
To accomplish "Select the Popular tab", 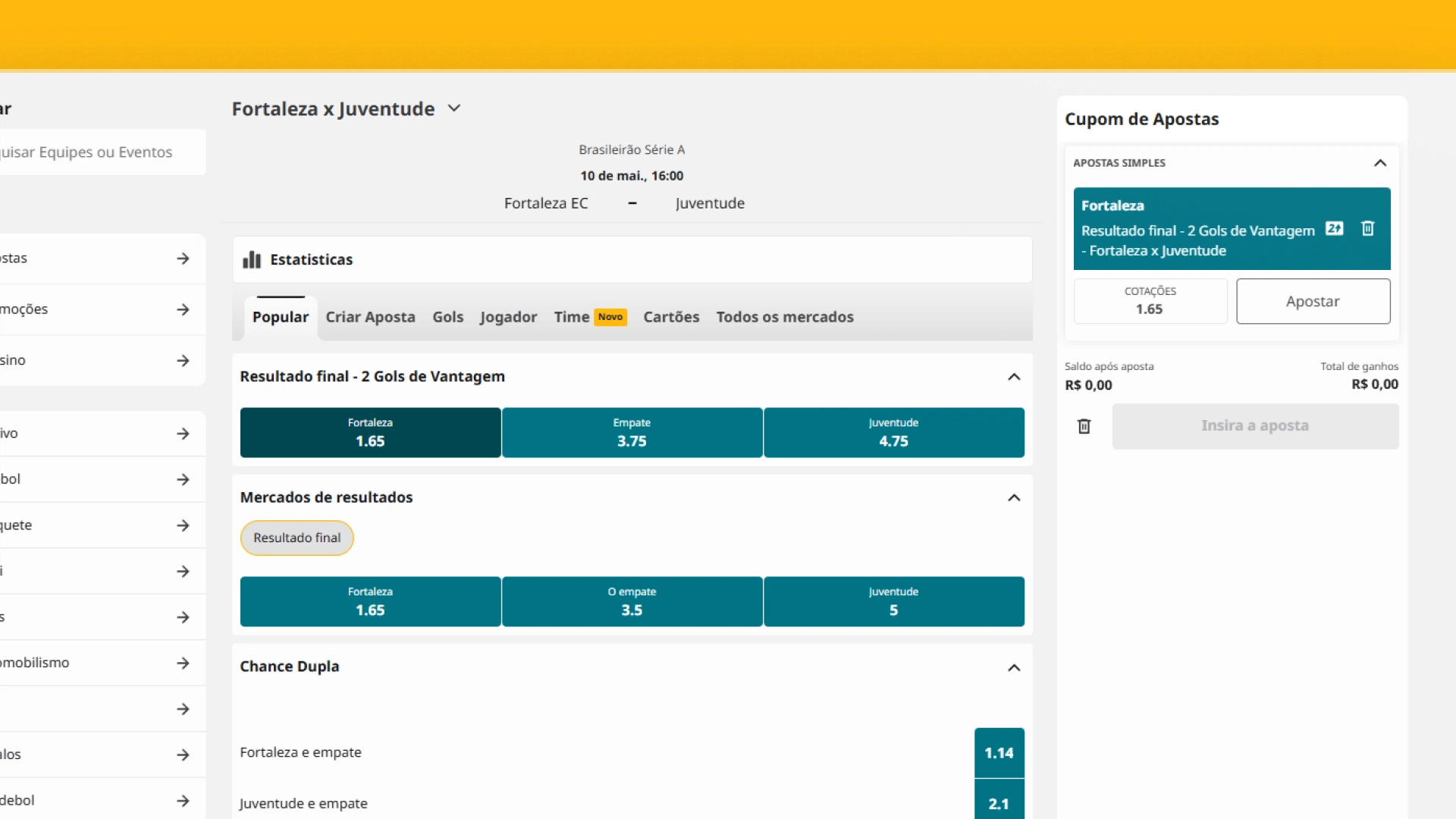I will (281, 317).
